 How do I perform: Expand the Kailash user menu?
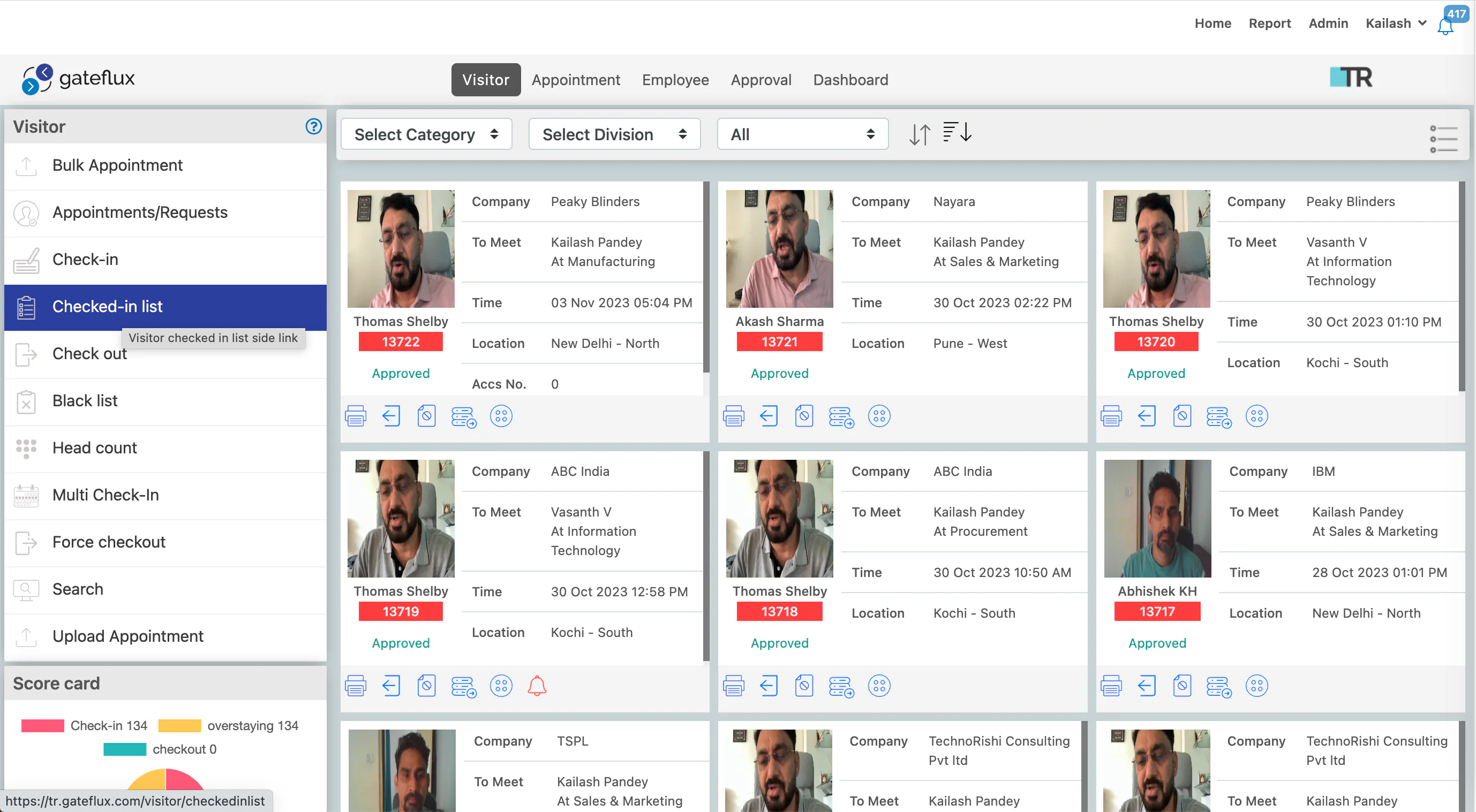[x=1395, y=24]
